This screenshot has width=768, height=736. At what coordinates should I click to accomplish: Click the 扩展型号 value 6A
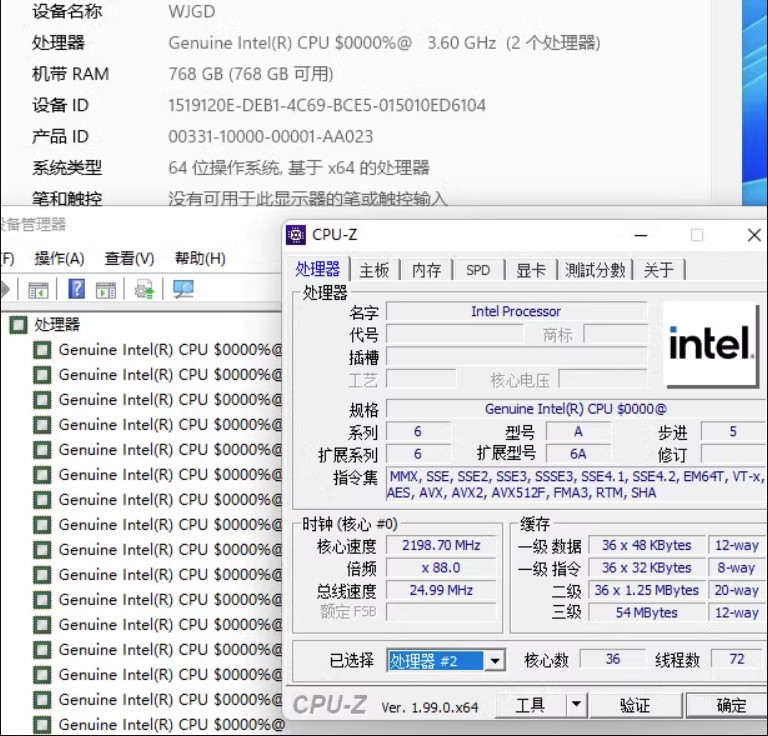(x=578, y=454)
